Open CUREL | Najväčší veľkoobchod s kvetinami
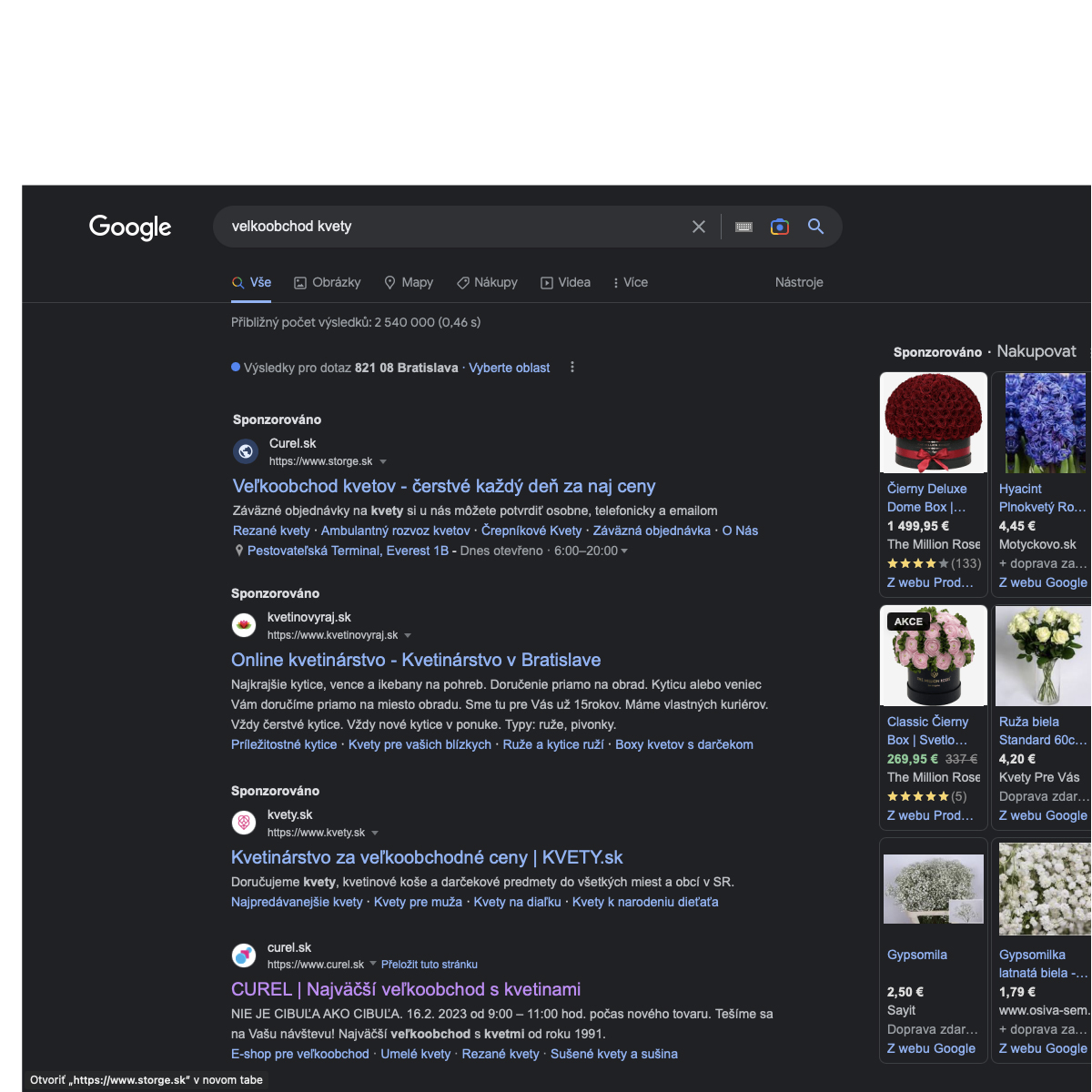The height and width of the screenshot is (1092, 1092). pos(406,990)
